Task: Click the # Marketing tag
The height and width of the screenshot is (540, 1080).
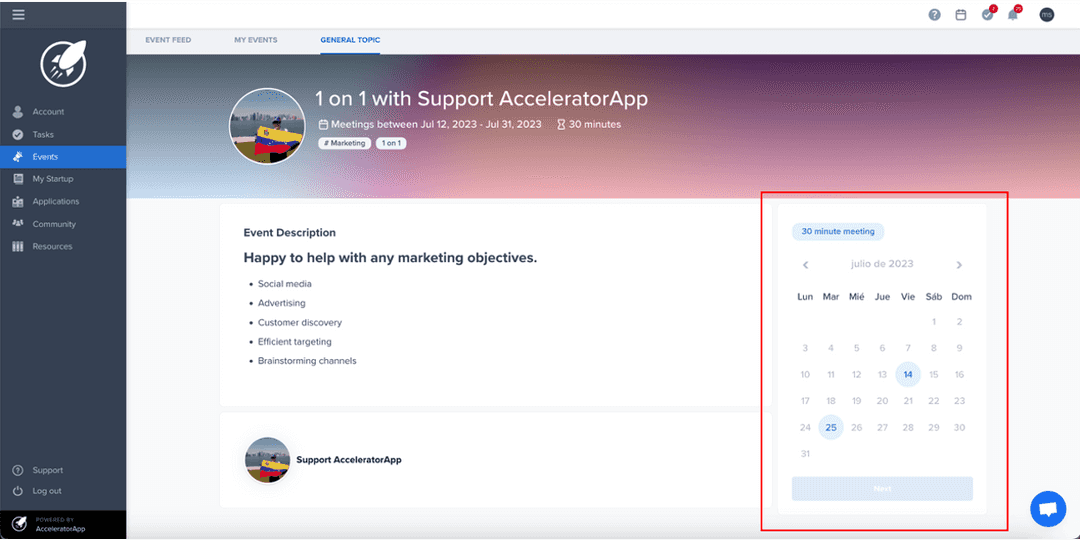Action: (344, 143)
